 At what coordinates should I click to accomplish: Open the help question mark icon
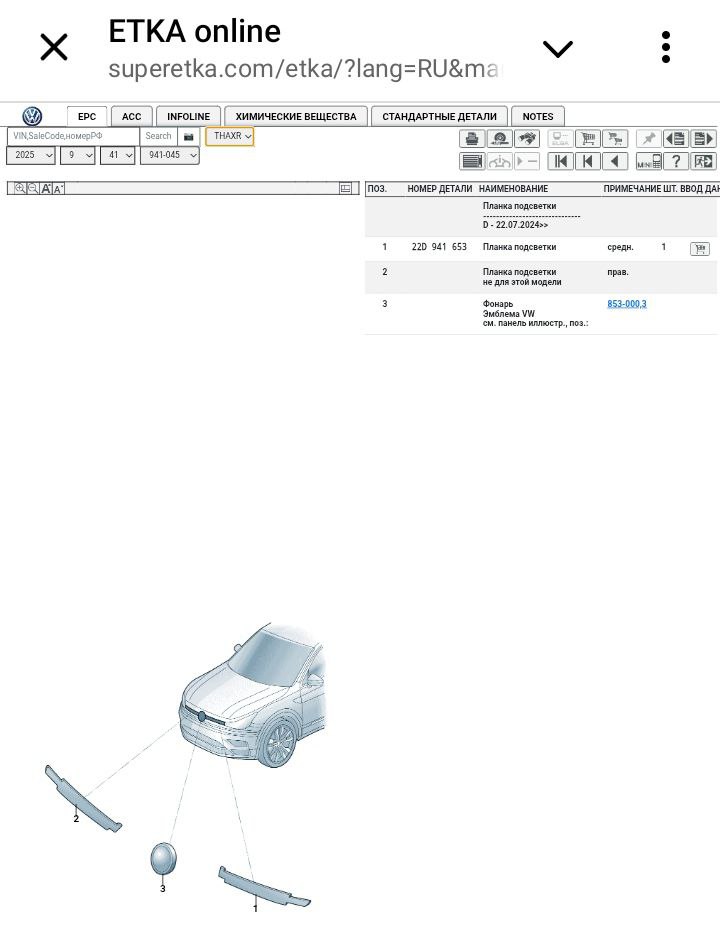click(676, 161)
